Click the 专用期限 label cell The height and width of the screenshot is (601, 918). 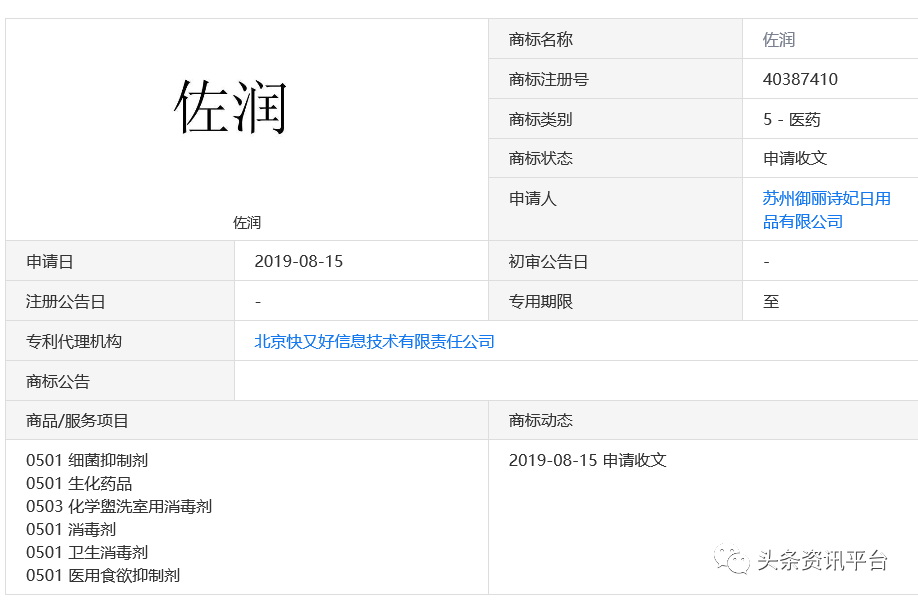click(x=541, y=301)
